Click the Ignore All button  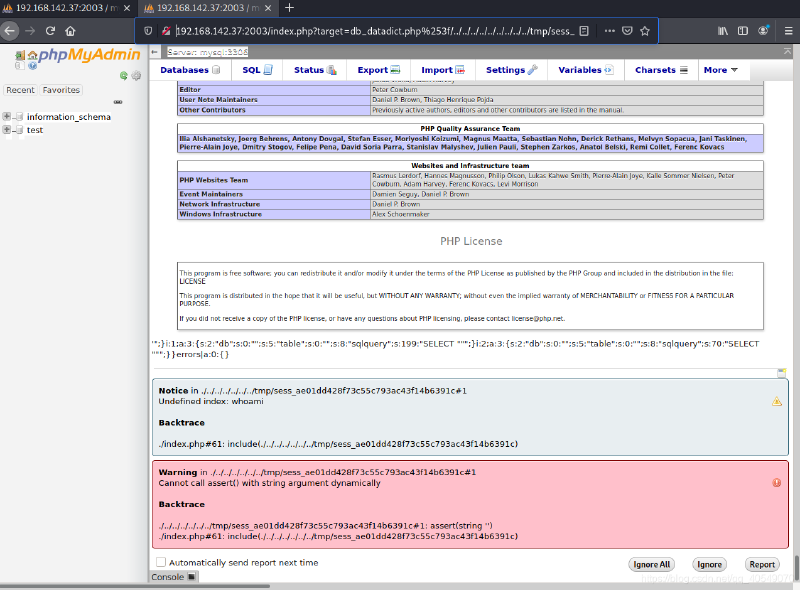(x=652, y=564)
